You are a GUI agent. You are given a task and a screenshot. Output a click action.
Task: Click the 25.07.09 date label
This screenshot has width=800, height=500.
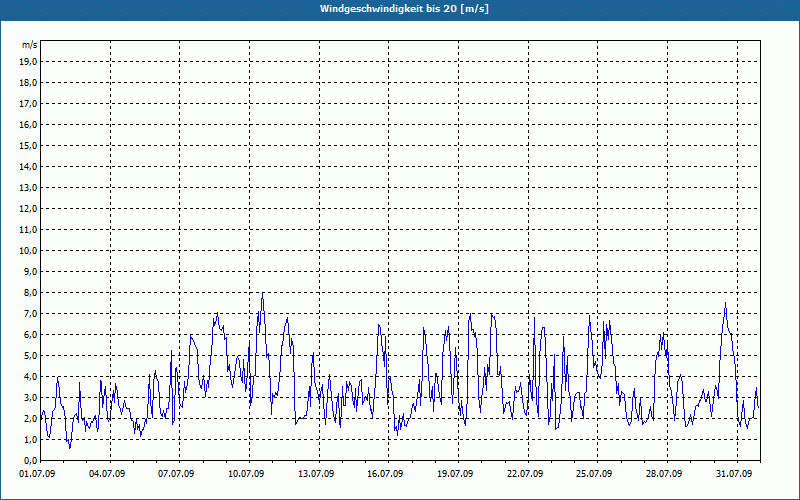pos(594,474)
